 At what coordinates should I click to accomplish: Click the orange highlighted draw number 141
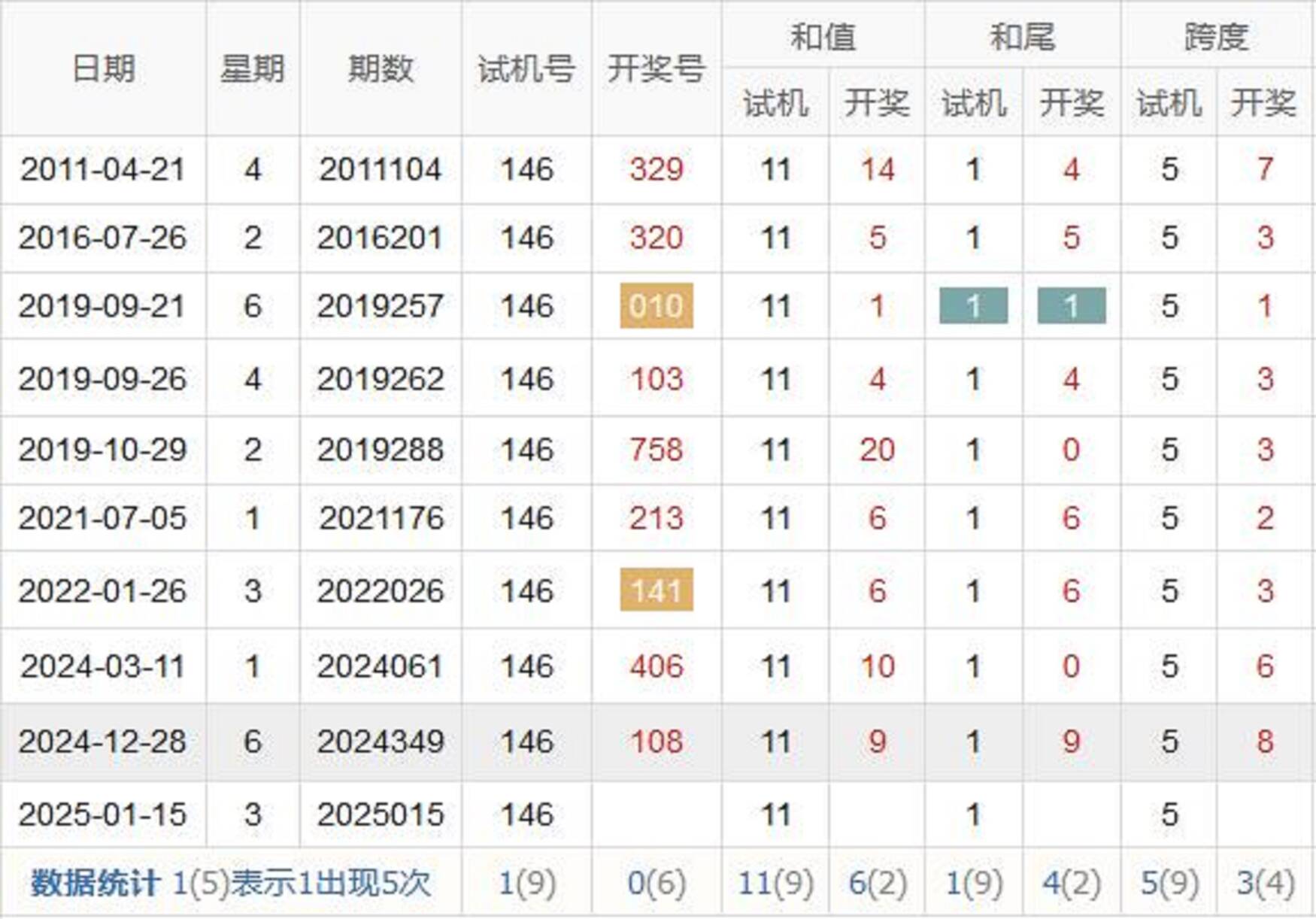[x=656, y=590]
